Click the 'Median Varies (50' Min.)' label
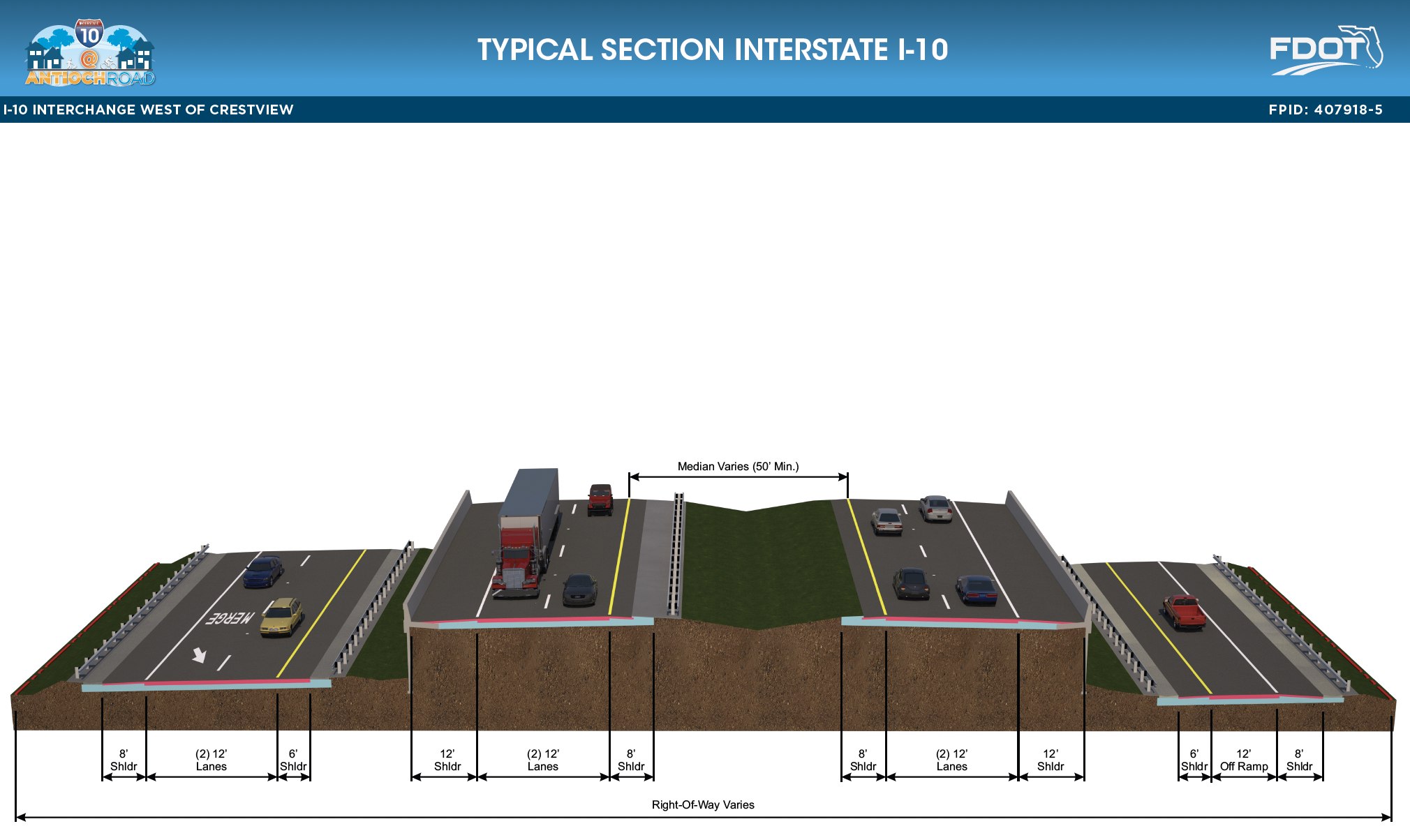1410x840 pixels. 738,466
